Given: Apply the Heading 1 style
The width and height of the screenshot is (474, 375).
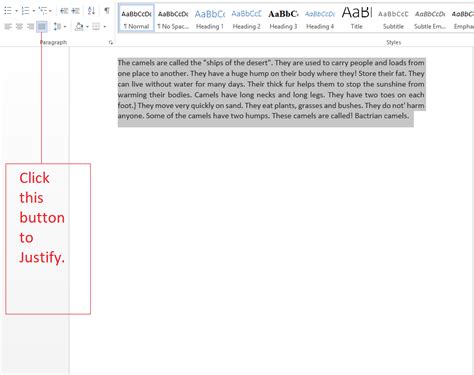Looking at the screenshot, I should point(210,18).
